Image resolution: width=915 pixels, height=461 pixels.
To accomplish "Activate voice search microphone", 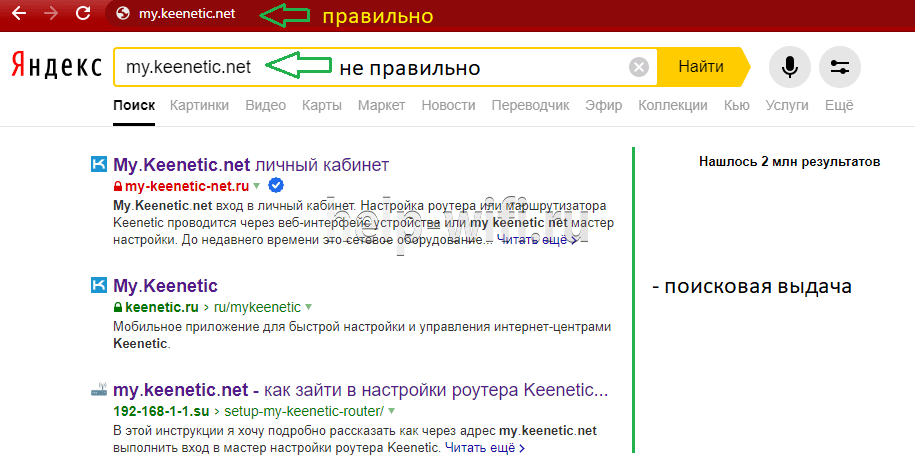I will point(790,67).
